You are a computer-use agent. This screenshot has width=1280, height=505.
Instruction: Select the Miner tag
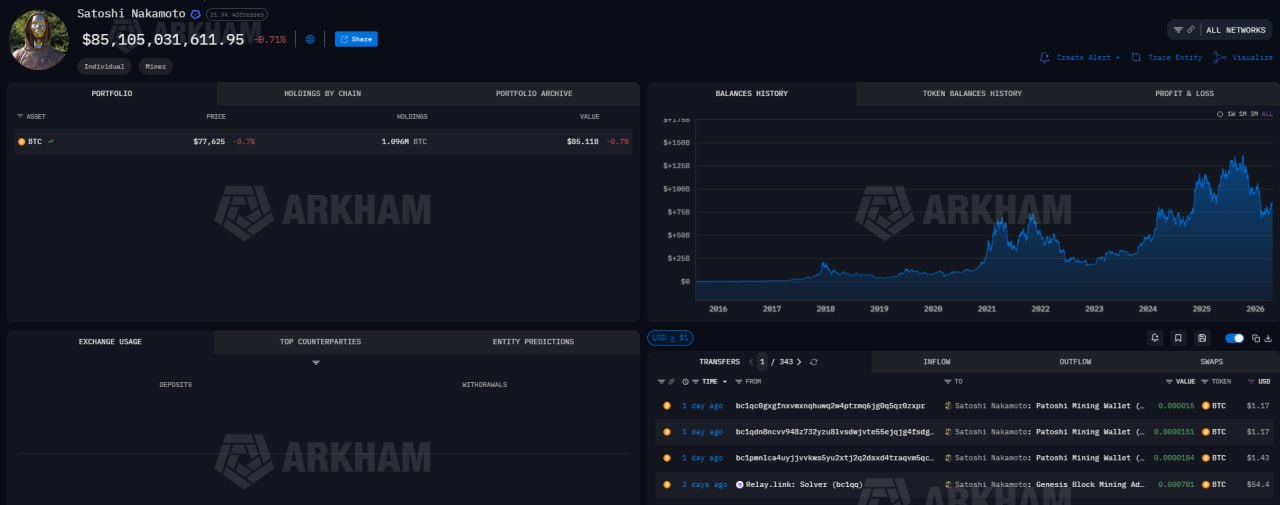click(155, 66)
